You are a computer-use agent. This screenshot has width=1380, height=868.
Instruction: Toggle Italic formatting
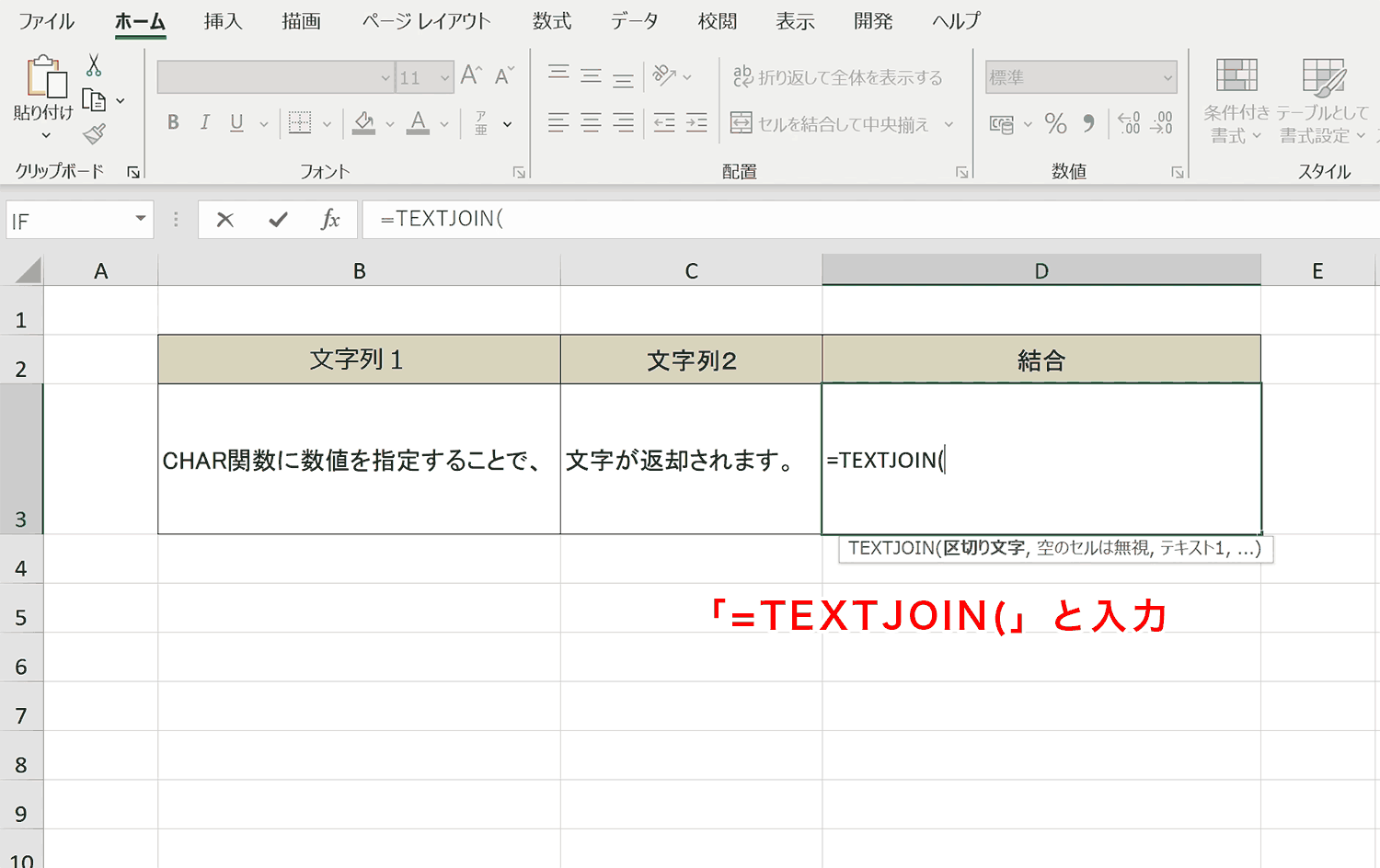205,122
